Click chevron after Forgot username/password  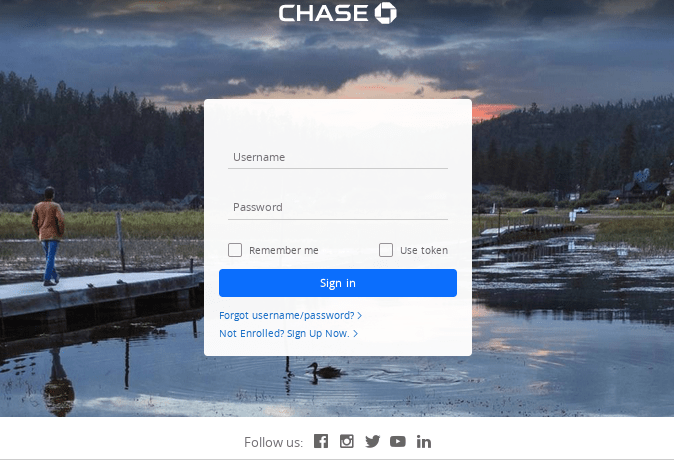coord(360,316)
